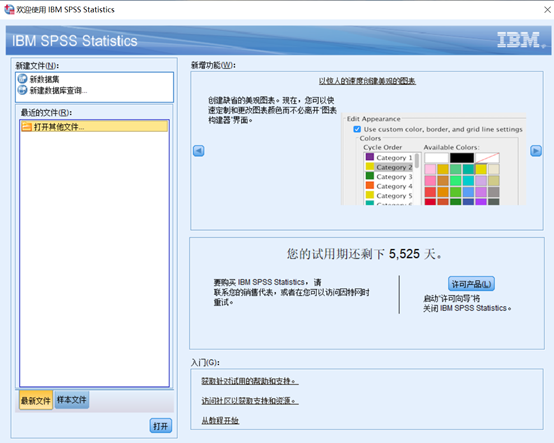Select the 新建数据库查询... entry text
Screen dimensions: 554x443
pyautogui.click(x=58, y=91)
